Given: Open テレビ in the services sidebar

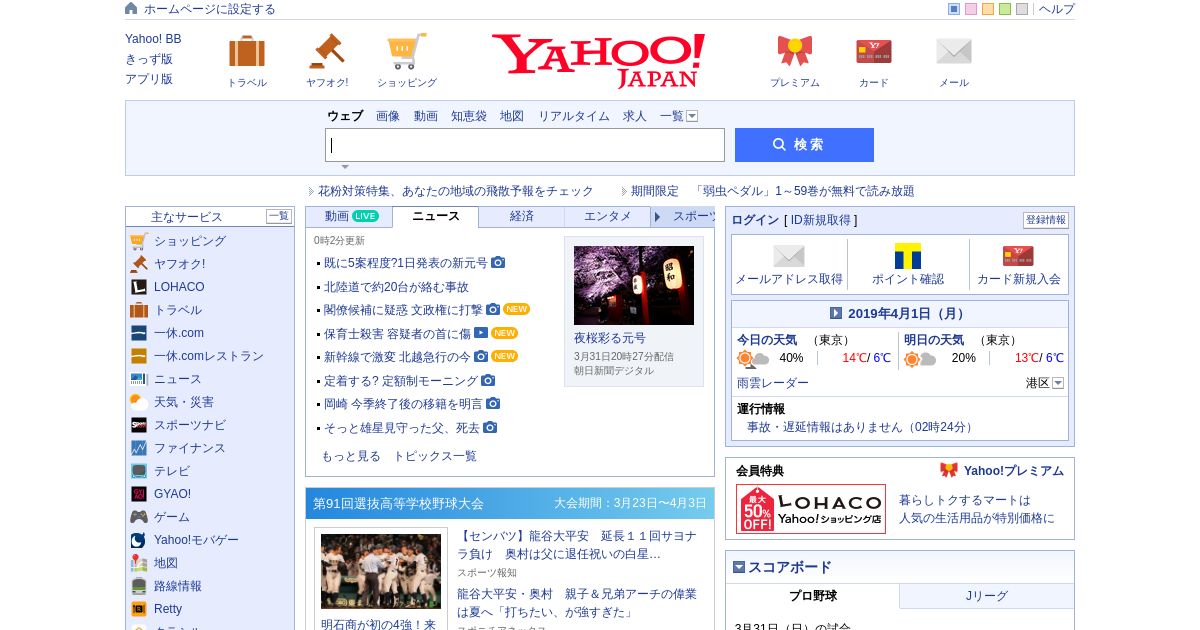Looking at the screenshot, I should [172, 471].
